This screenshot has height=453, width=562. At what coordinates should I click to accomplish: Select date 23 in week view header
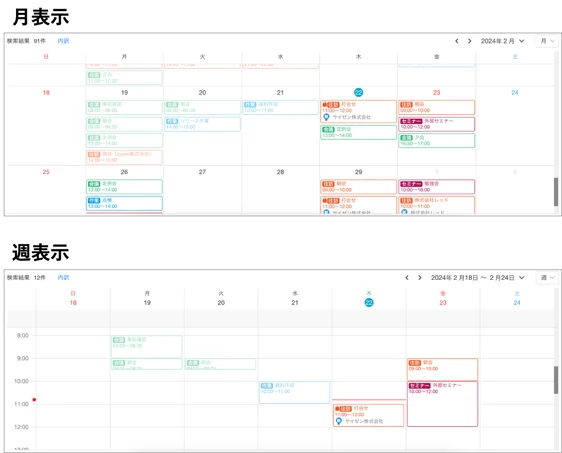443,303
